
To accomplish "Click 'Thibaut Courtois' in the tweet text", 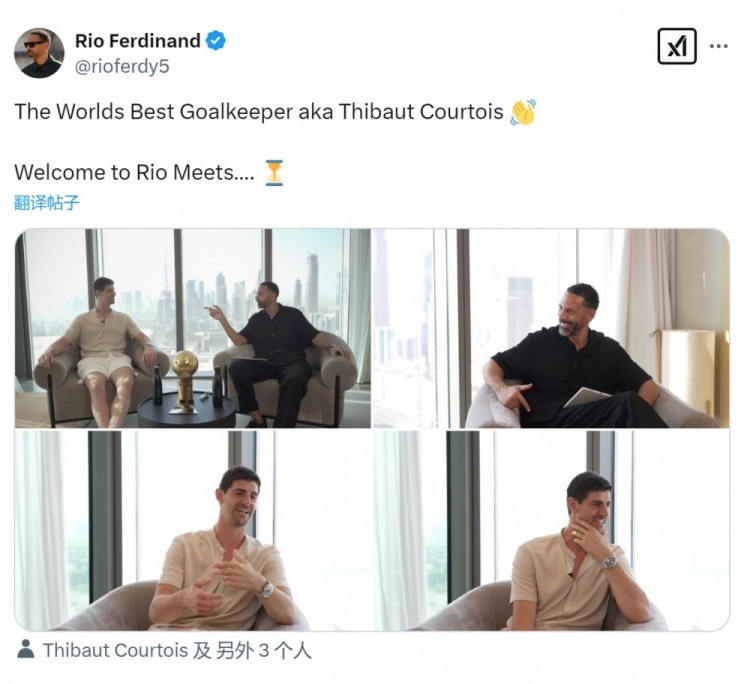I will [x=420, y=112].
